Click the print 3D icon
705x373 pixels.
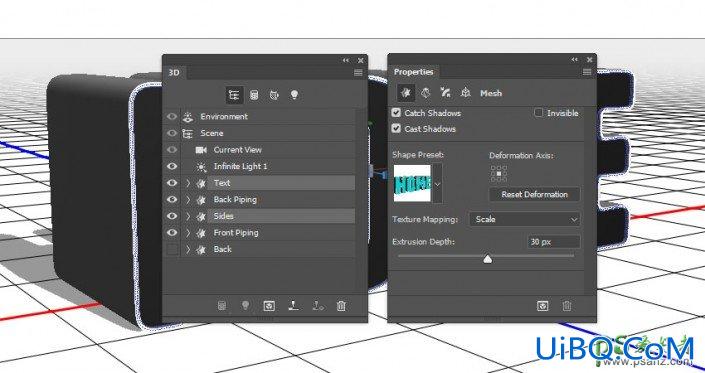318,306
